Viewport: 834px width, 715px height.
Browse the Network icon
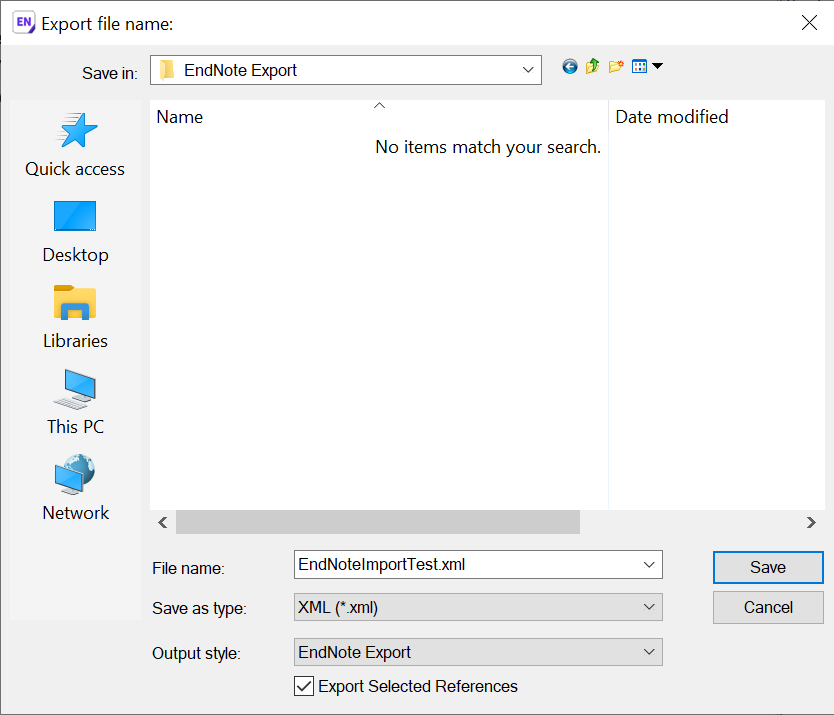(75, 487)
